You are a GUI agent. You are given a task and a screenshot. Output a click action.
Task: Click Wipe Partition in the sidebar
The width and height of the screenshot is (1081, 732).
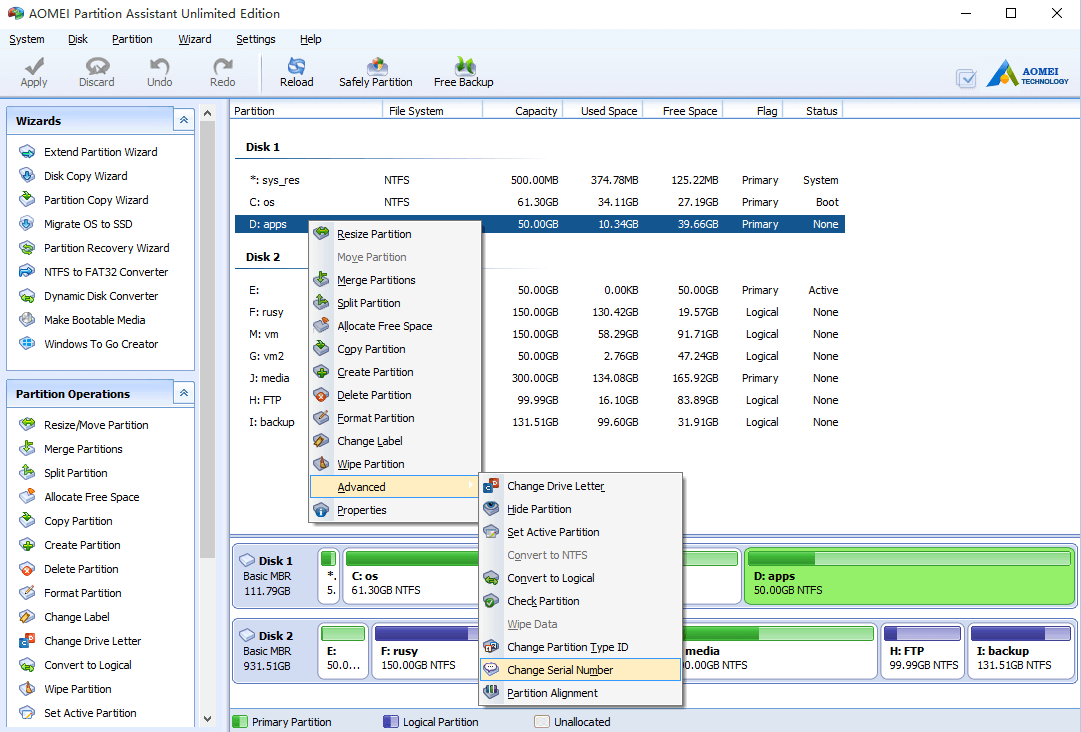pyautogui.click(x=78, y=689)
